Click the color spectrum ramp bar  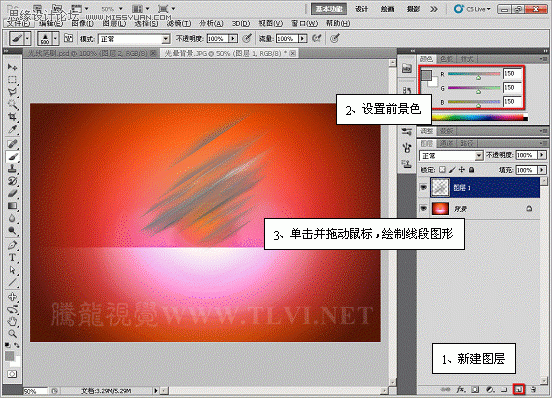coord(479,118)
